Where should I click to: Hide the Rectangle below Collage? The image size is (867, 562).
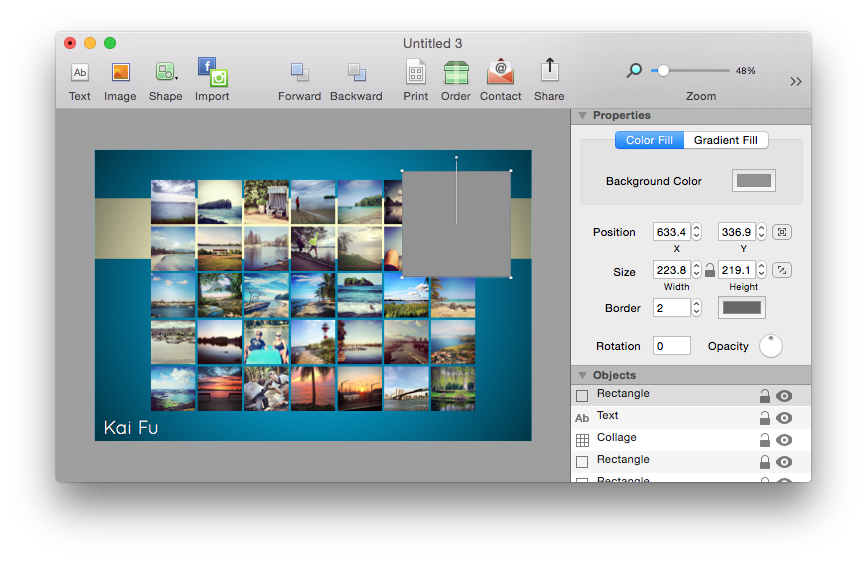tap(784, 462)
